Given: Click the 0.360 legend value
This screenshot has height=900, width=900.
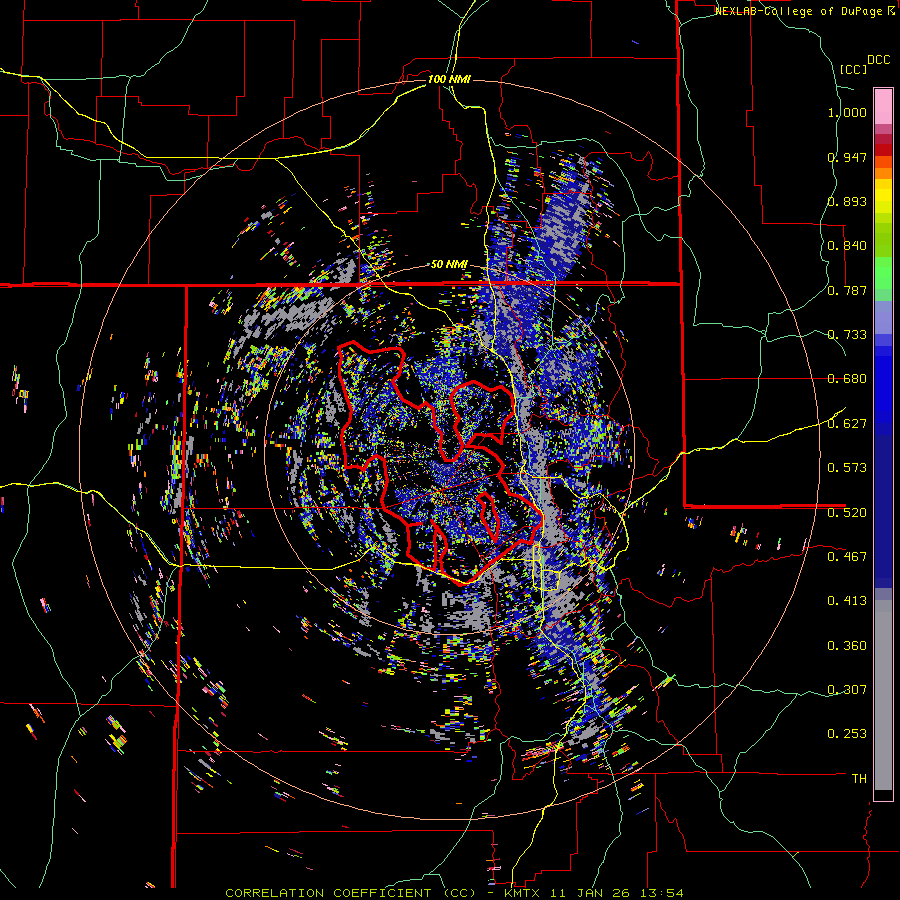Looking at the screenshot, I should click(847, 646).
